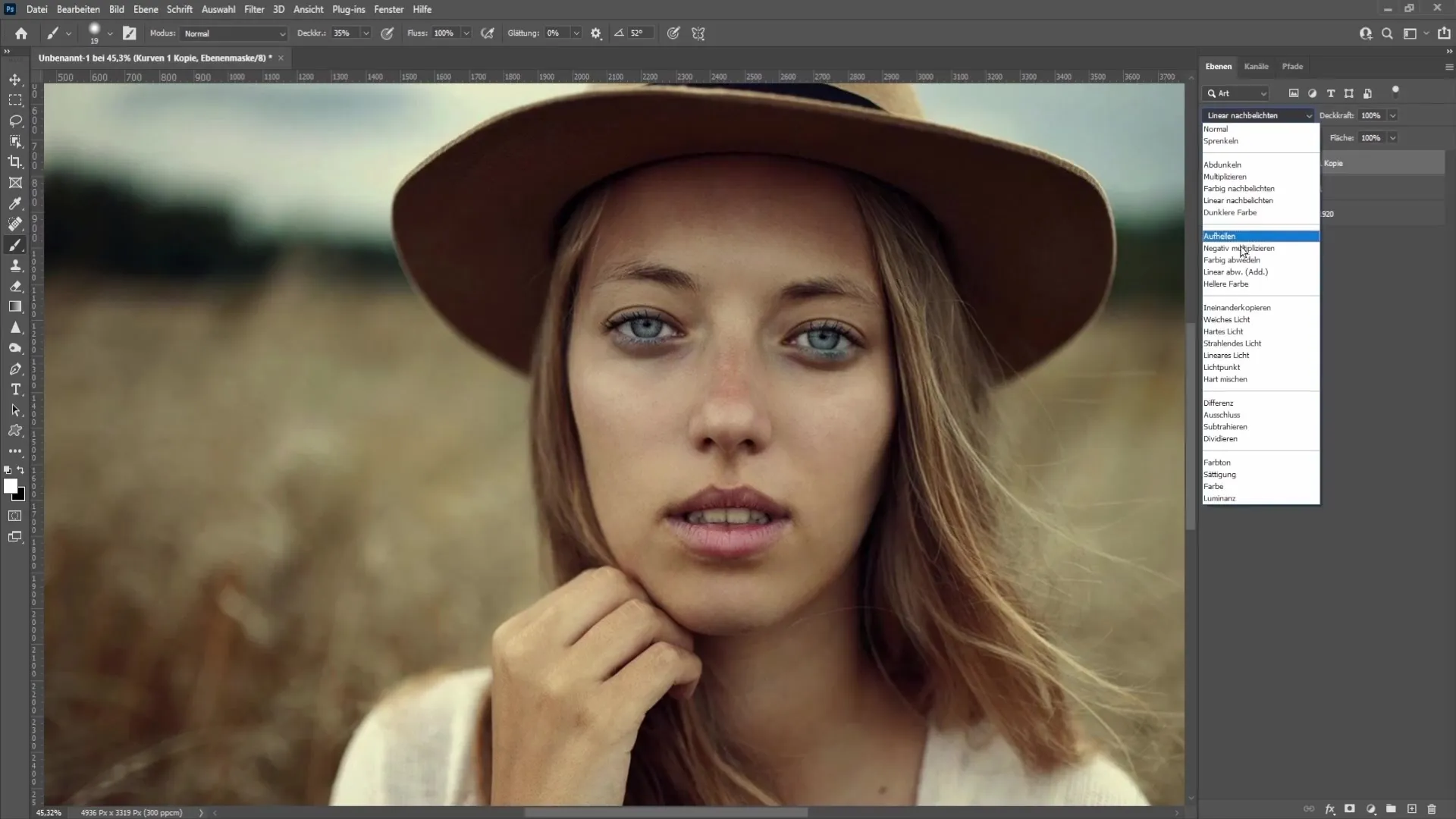This screenshot has height=819, width=1456.
Task: Create new adjustment layer icon
Action: pos(1370,809)
